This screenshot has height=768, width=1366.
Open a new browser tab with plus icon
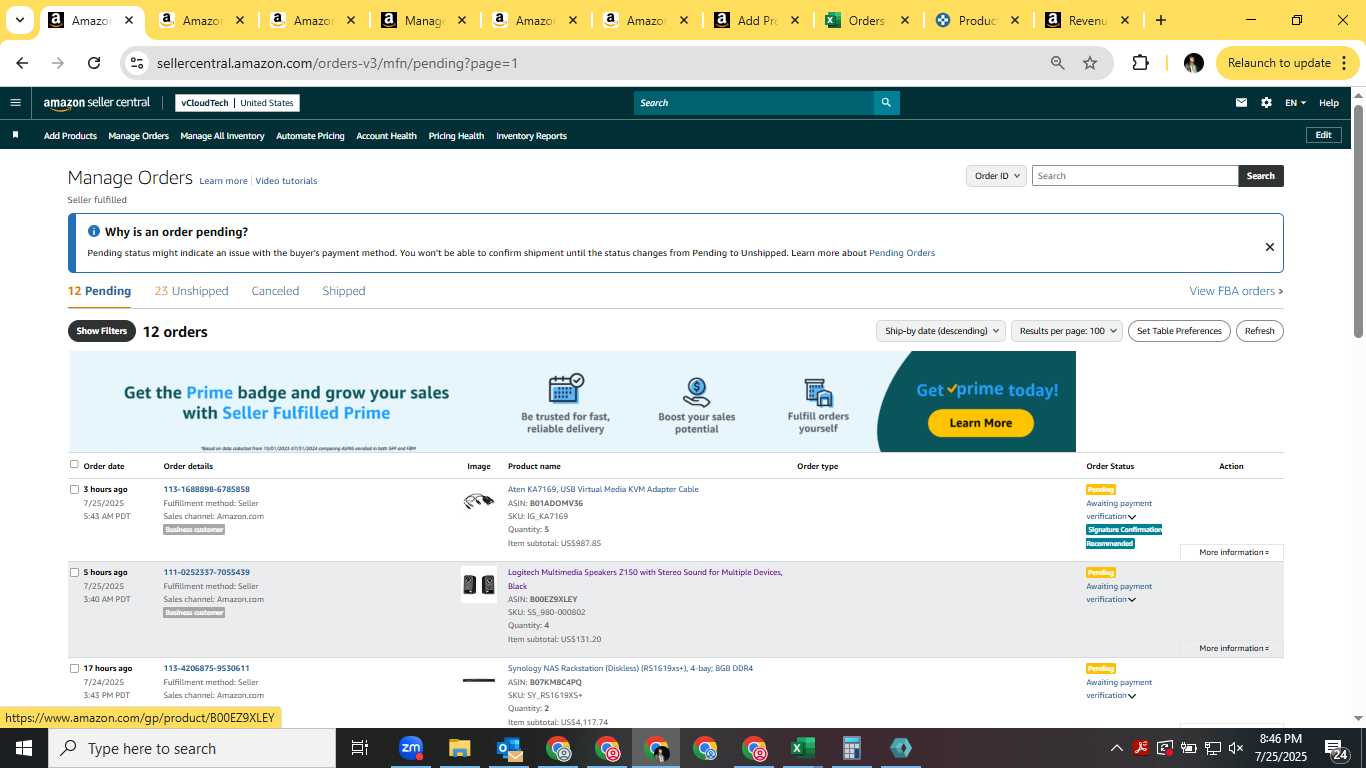1160,20
